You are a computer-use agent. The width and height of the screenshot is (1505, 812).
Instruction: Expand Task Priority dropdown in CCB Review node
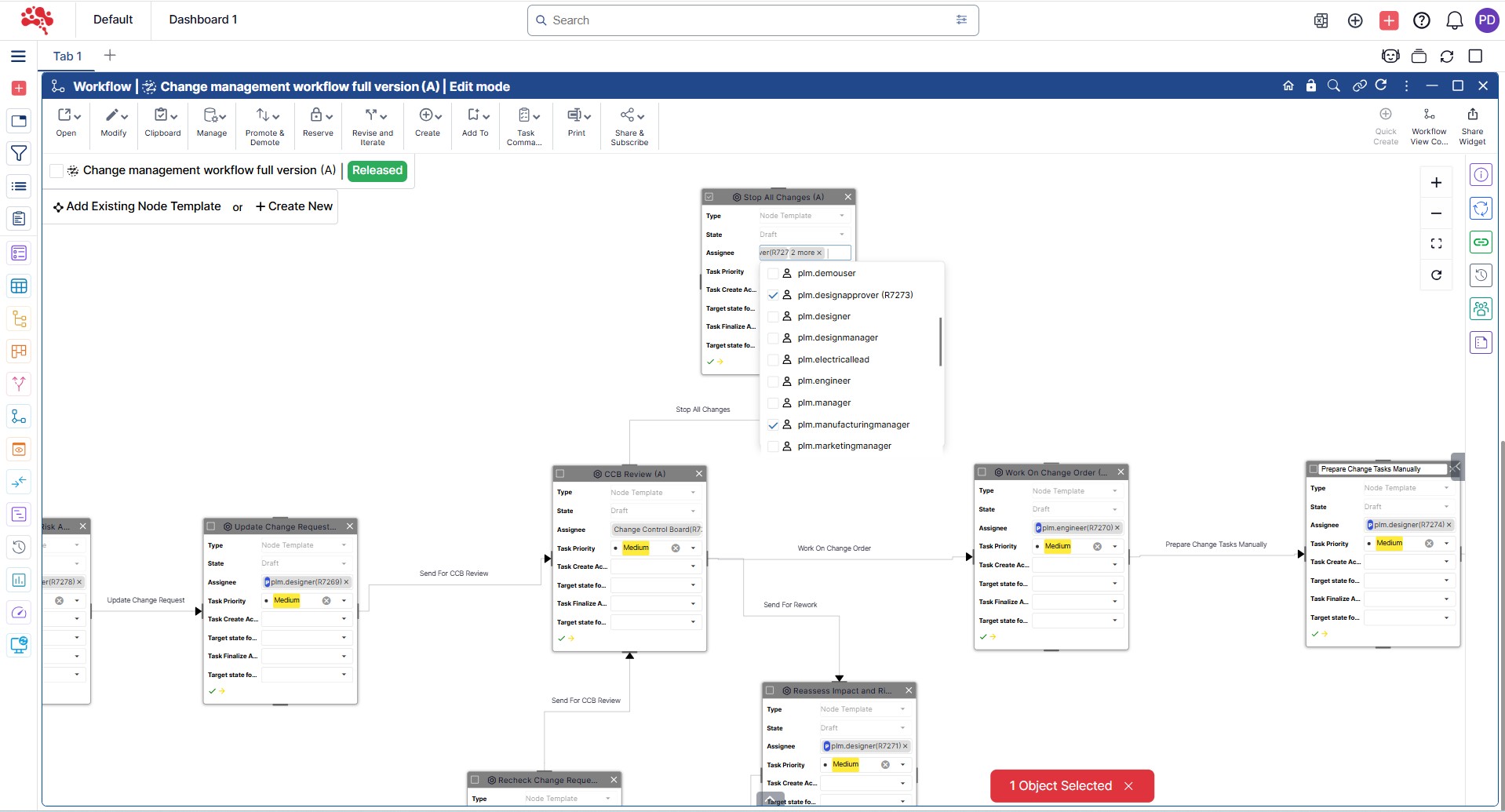tap(693, 548)
